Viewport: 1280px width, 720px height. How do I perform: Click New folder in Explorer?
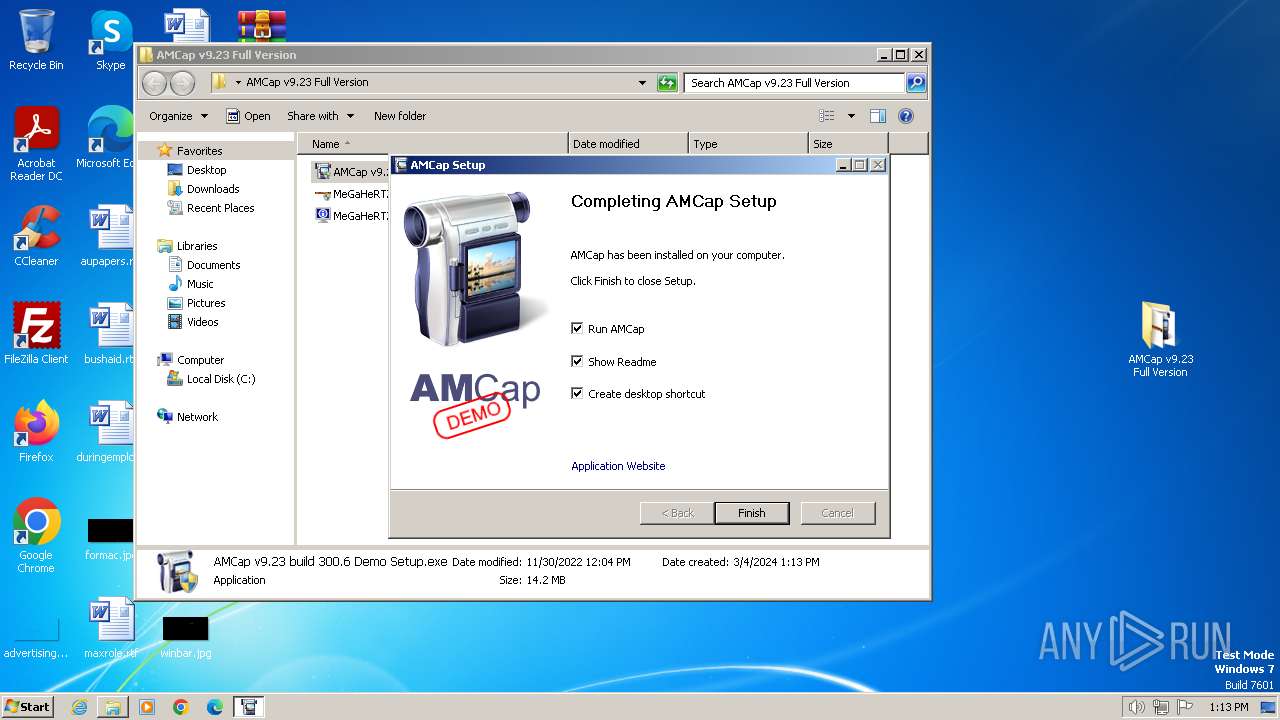(400, 116)
